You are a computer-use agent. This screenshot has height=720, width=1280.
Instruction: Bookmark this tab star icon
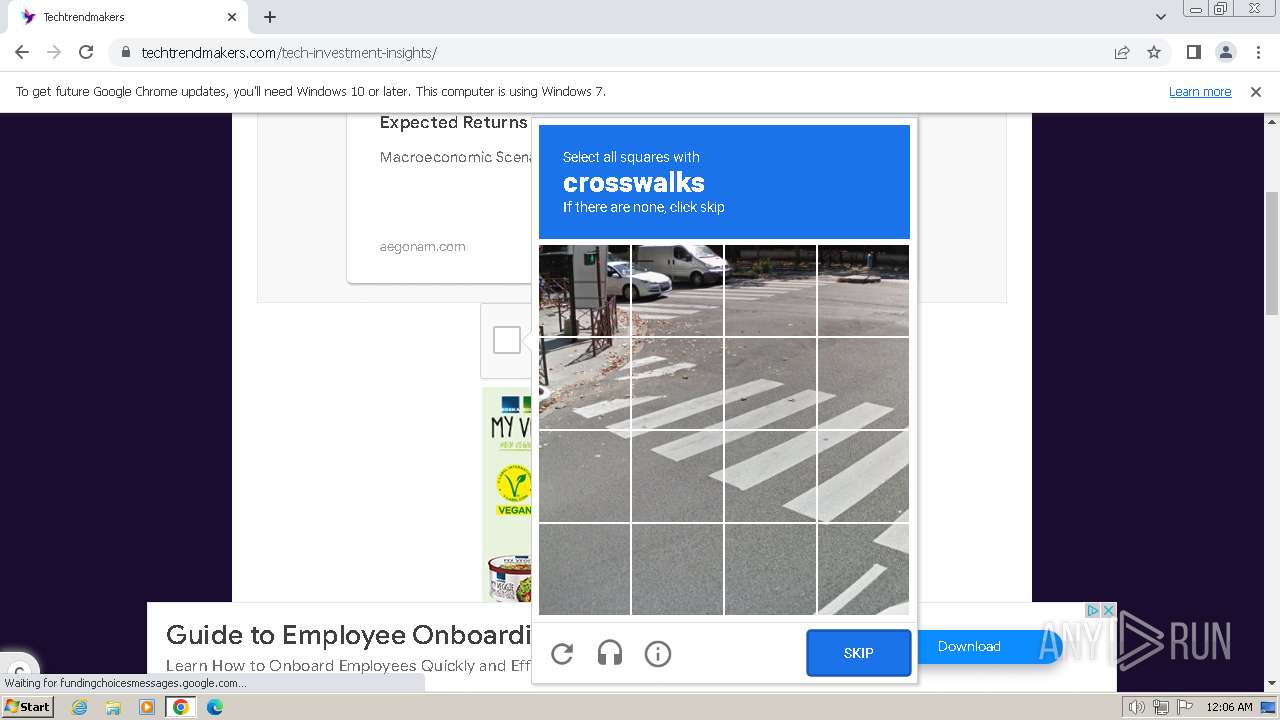pyautogui.click(x=1154, y=52)
